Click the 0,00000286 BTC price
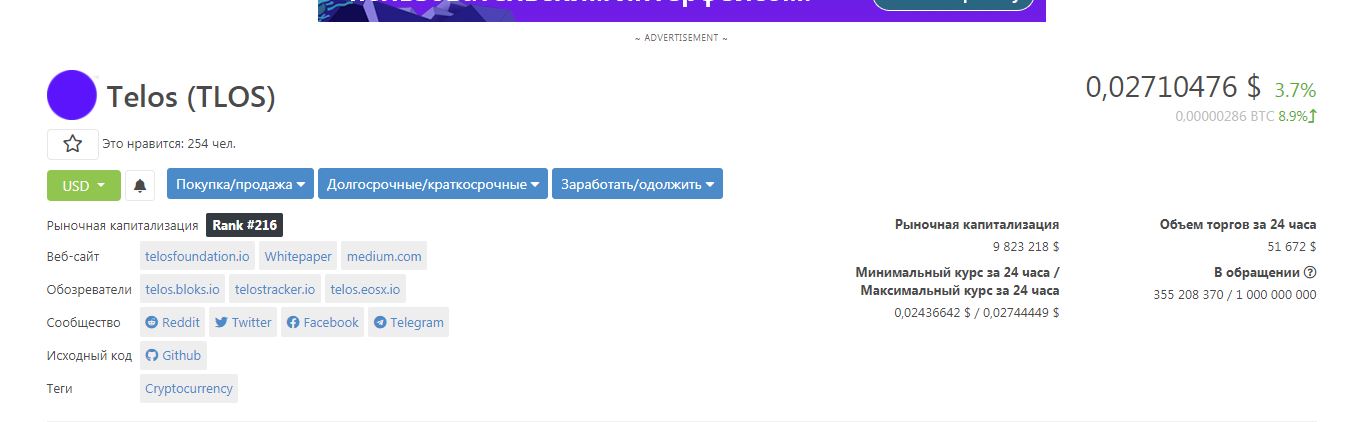The image size is (1348, 422). click(1225, 116)
